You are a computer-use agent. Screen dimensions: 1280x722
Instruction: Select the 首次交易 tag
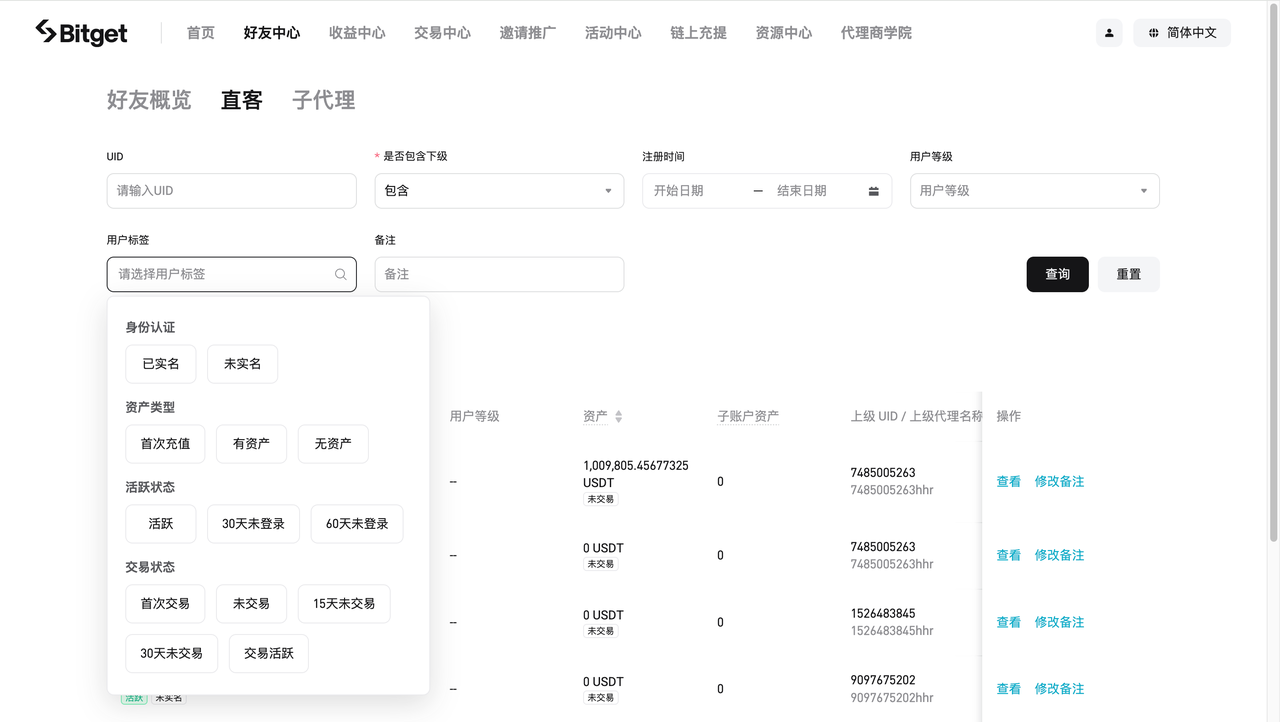[165, 604]
